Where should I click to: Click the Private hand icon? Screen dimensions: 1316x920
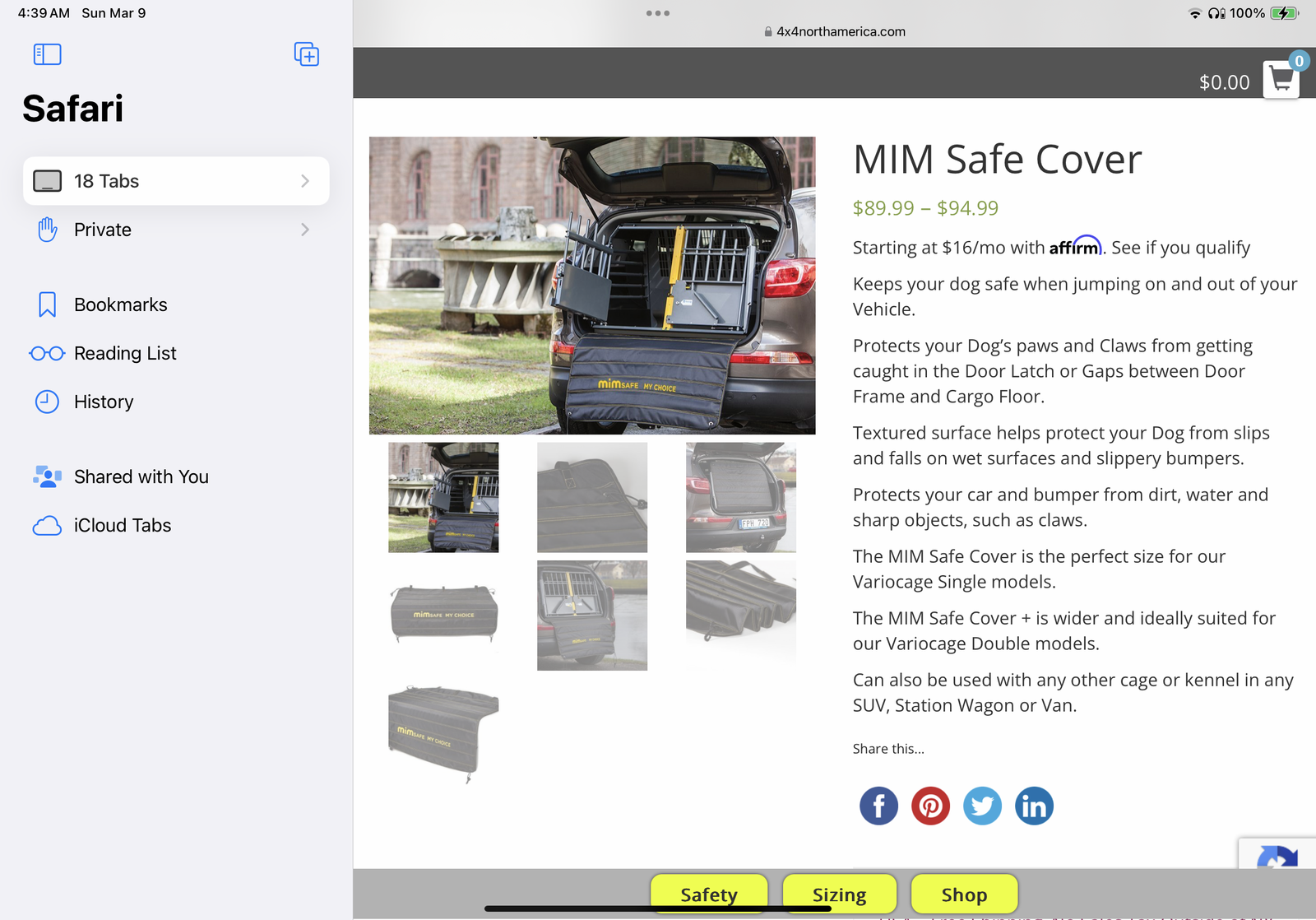(47, 230)
